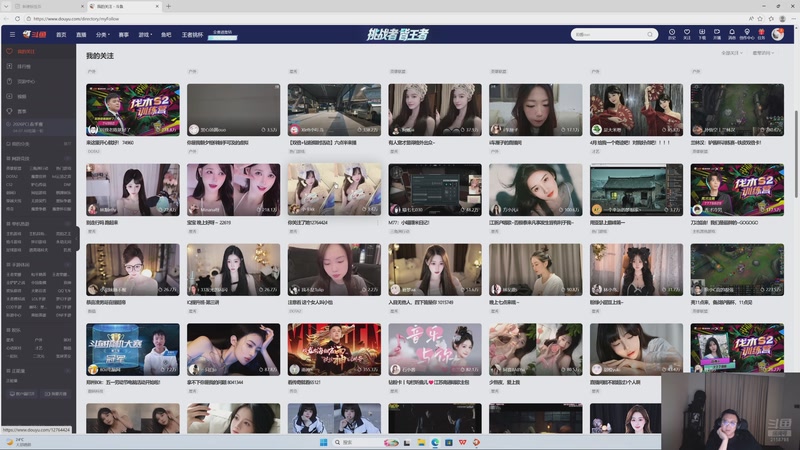The height and width of the screenshot is (450, 800).
Task: Go to 直播 in nav bar
Action: (81, 35)
